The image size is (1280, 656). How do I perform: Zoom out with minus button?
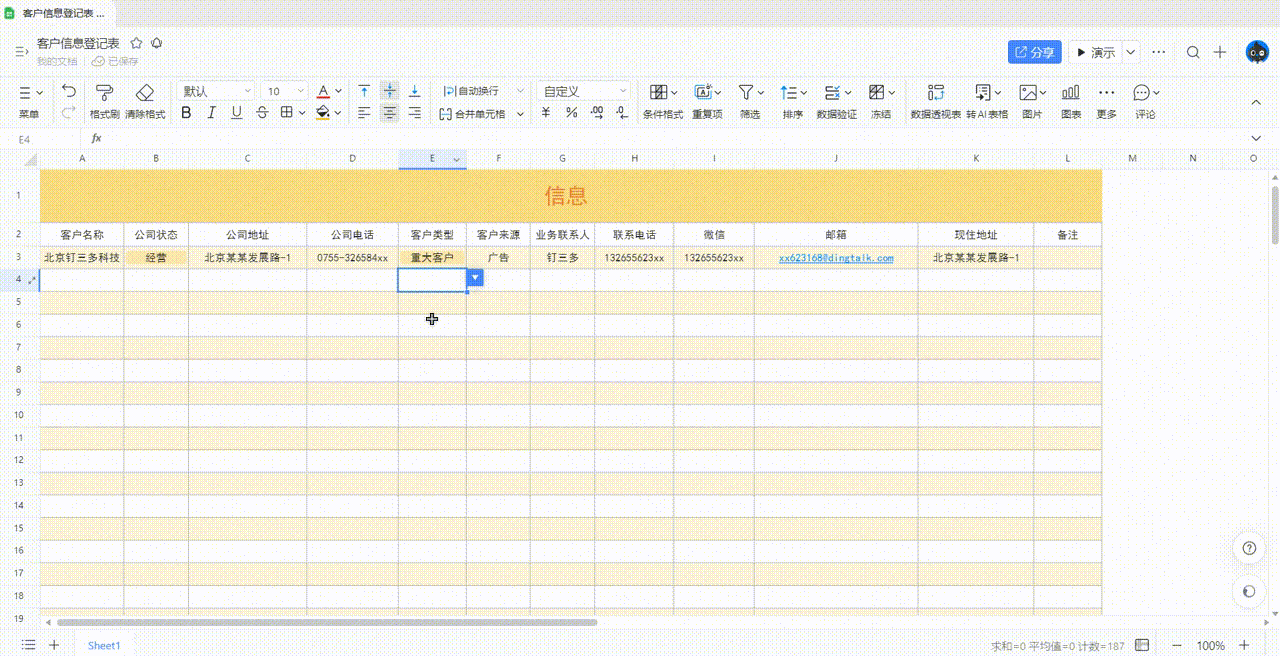(x=1177, y=646)
